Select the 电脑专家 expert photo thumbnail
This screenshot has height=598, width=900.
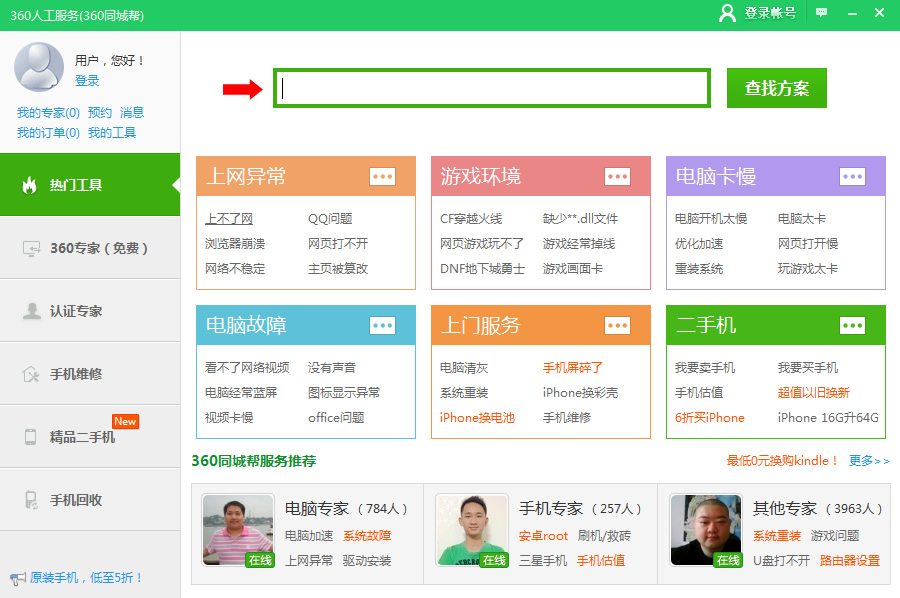238,530
